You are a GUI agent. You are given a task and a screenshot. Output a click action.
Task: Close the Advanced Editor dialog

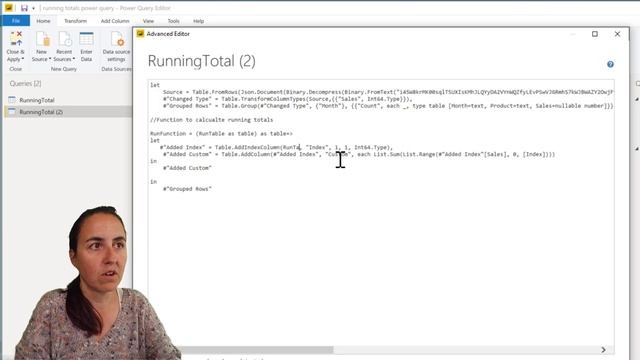617,34
